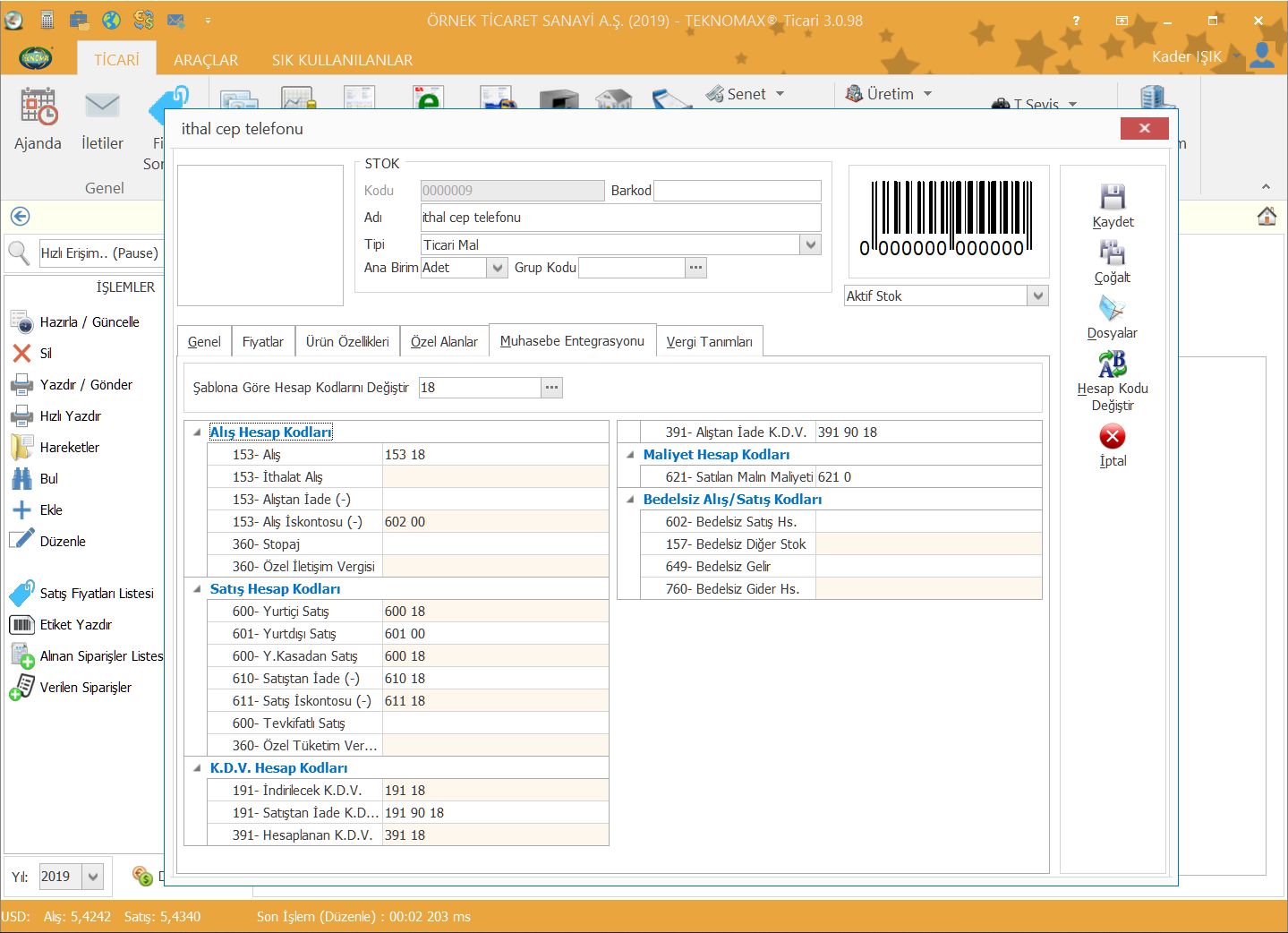Click the Grup Kodu browse button

695,268
